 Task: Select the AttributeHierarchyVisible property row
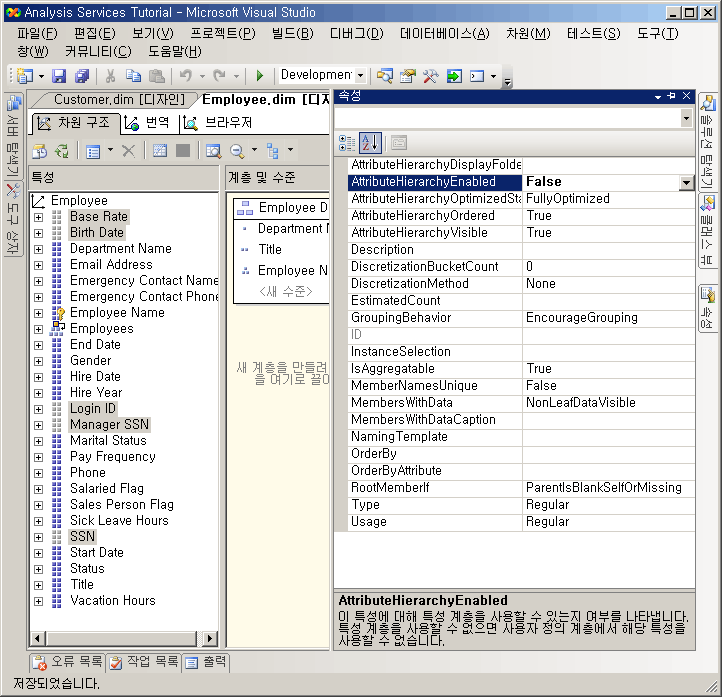pyautogui.click(x=521, y=233)
